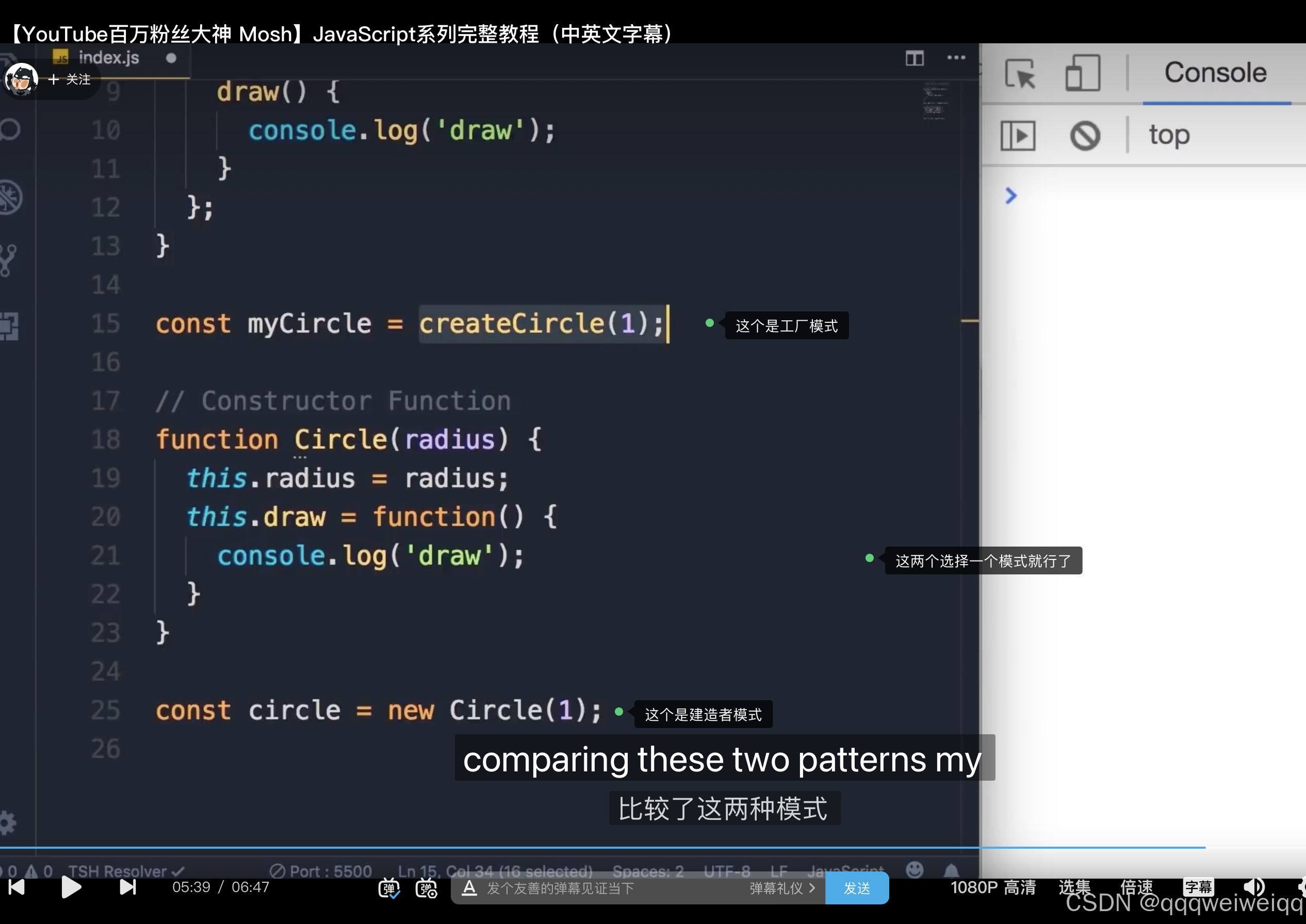Open extensions in activity bar

coord(9,326)
